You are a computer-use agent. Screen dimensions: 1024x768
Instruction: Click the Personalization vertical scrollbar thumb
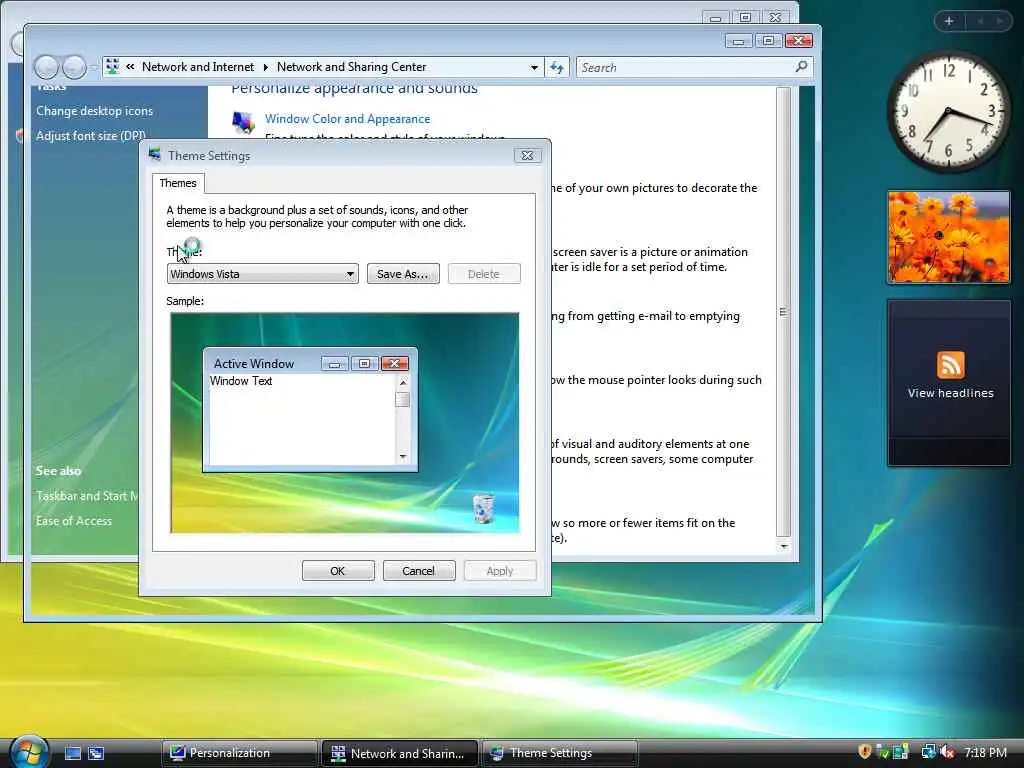point(784,312)
